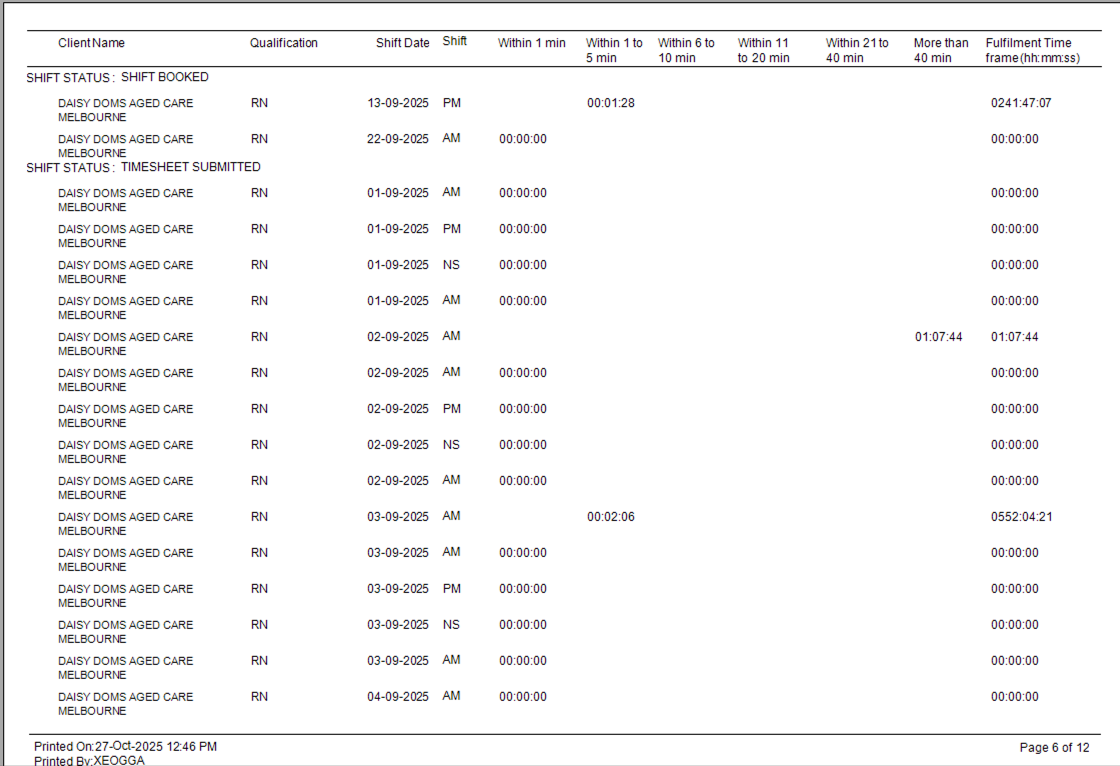Click the 00:02:06 time value
This screenshot has height=766, width=1120.
click(x=610, y=517)
